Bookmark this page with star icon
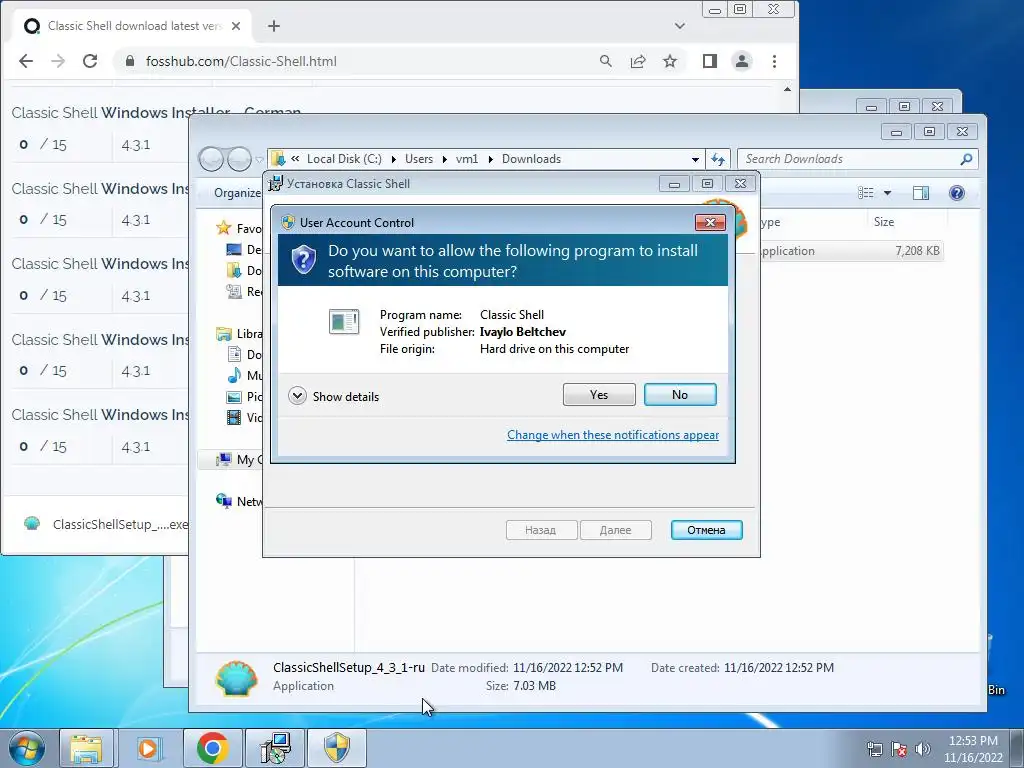 point(670,61)
